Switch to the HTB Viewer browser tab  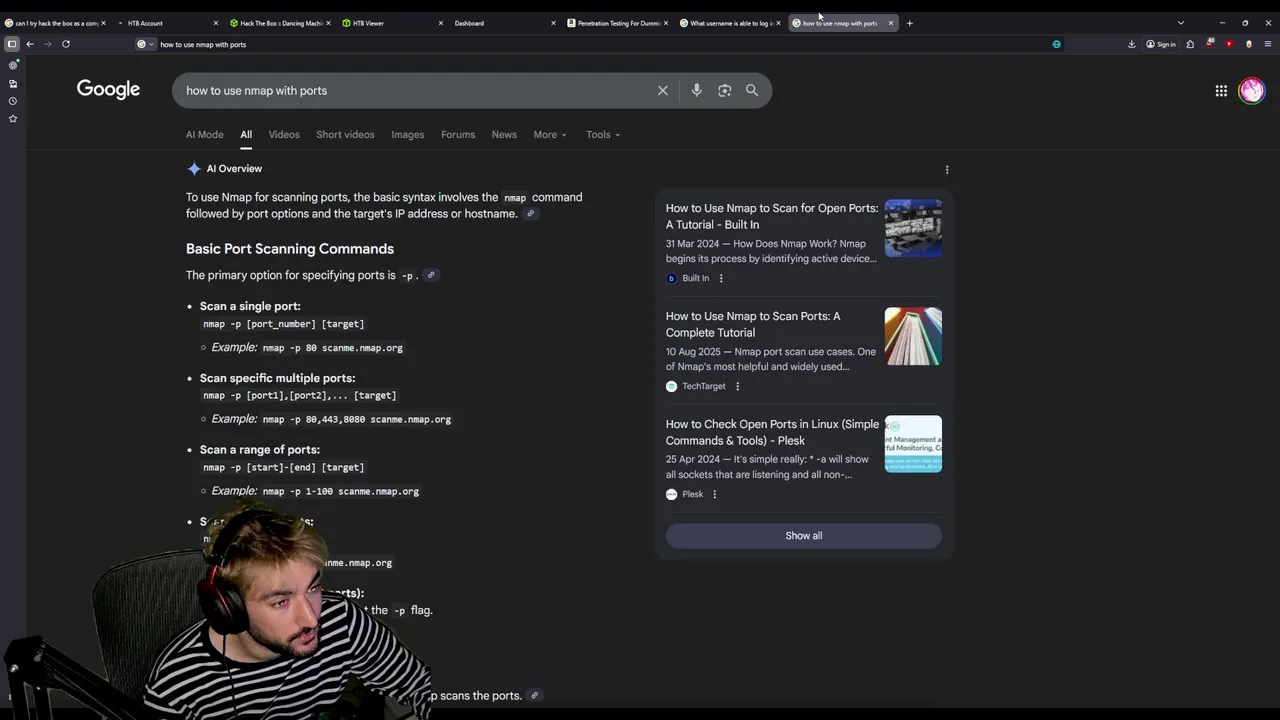tap(391, 23)
